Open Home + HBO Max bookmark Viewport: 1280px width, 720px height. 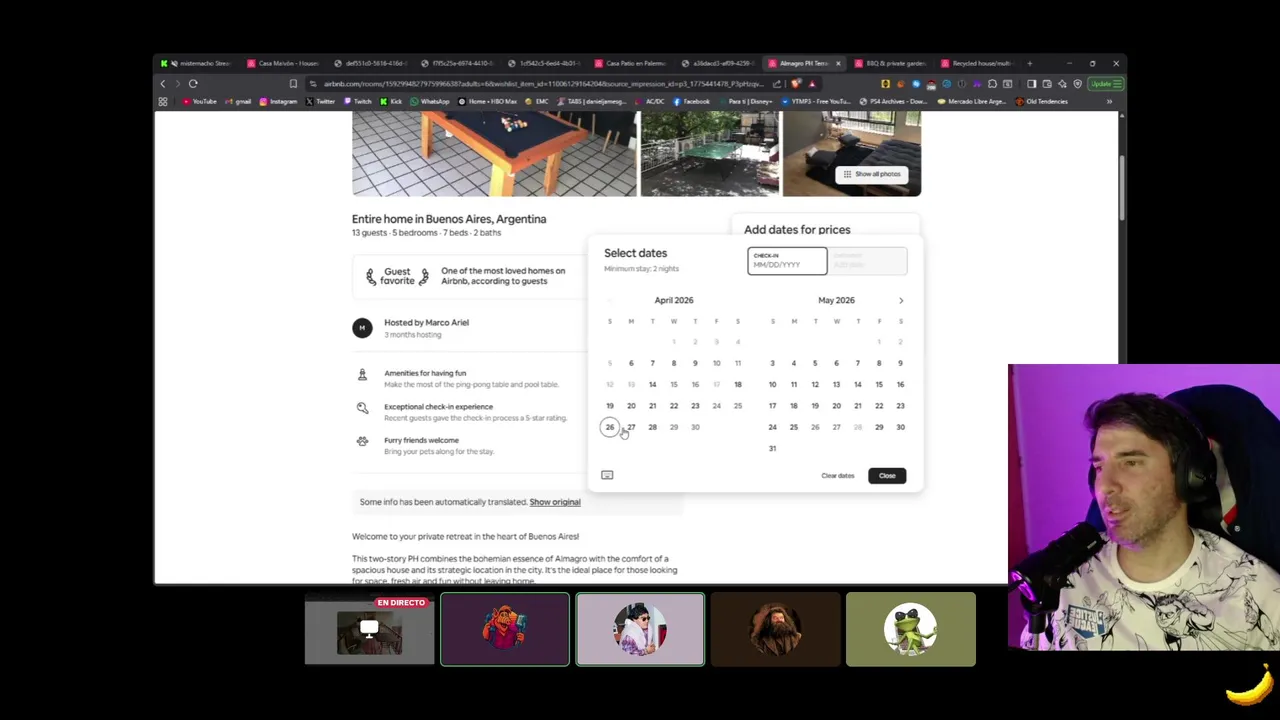point(488,101)
